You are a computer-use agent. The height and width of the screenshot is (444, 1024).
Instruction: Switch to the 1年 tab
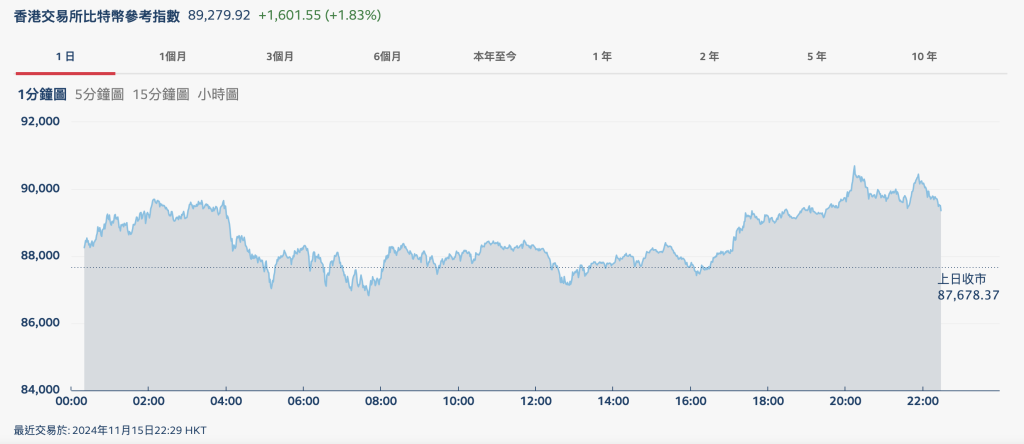pos(602,57)
